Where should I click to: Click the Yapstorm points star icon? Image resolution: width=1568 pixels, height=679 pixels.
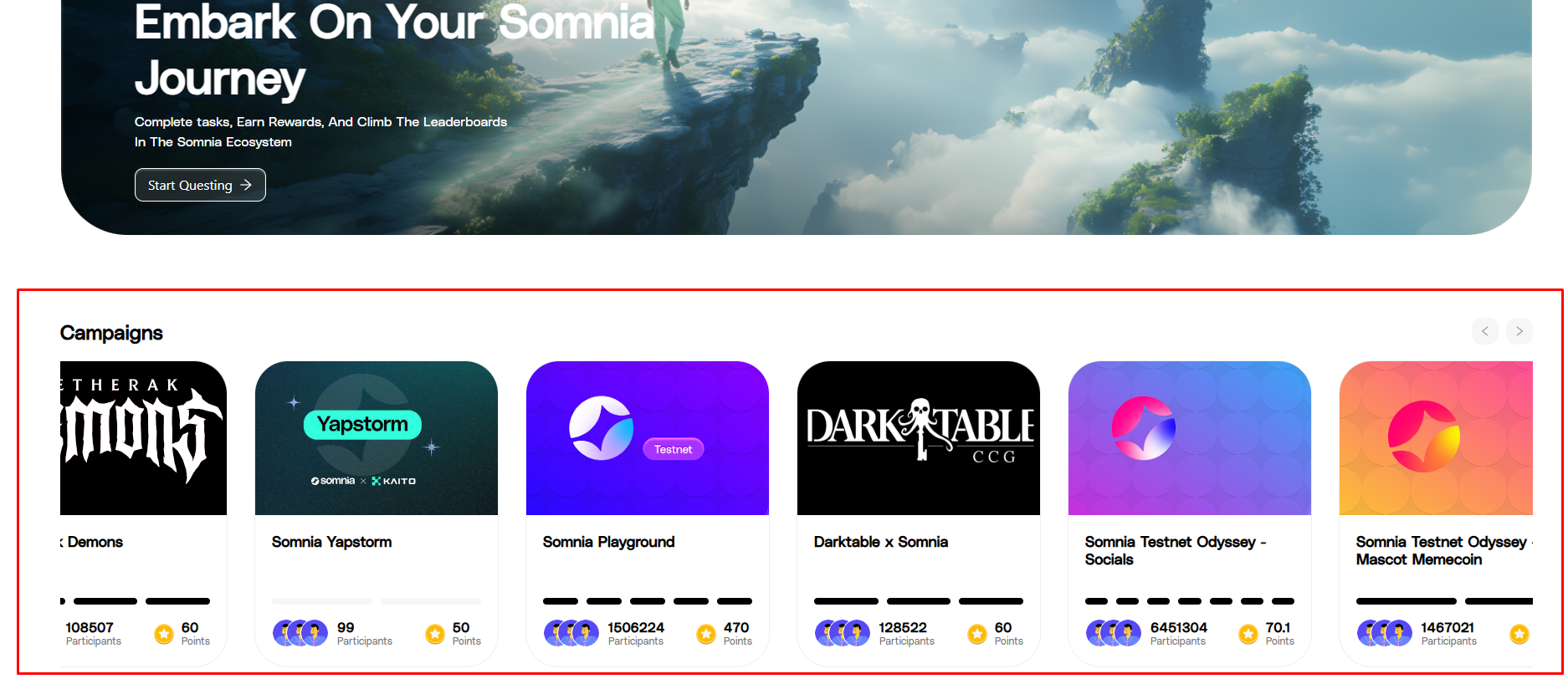point(435,634)
